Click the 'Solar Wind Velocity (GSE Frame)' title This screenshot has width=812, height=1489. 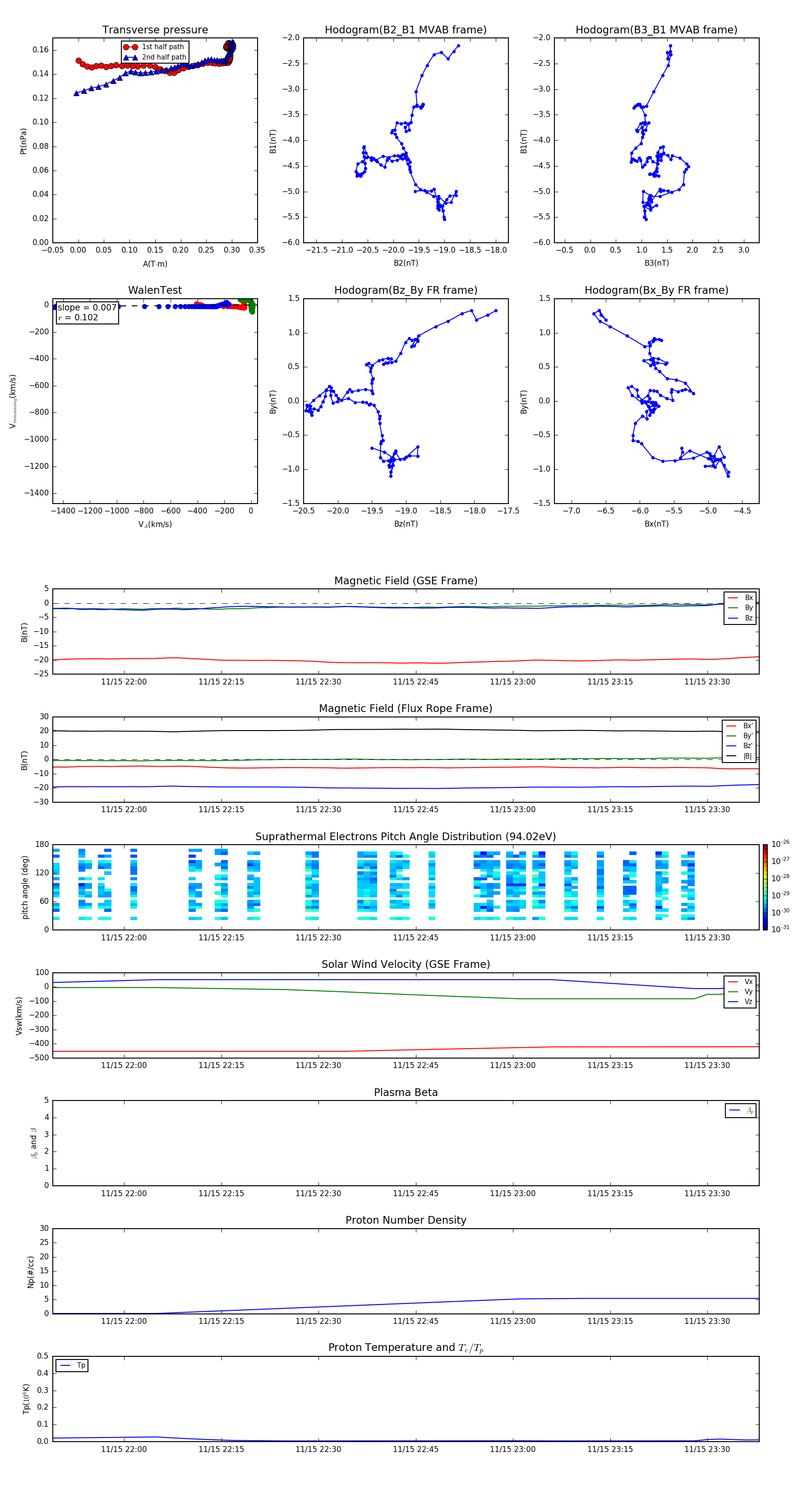(x=406, y=965)
